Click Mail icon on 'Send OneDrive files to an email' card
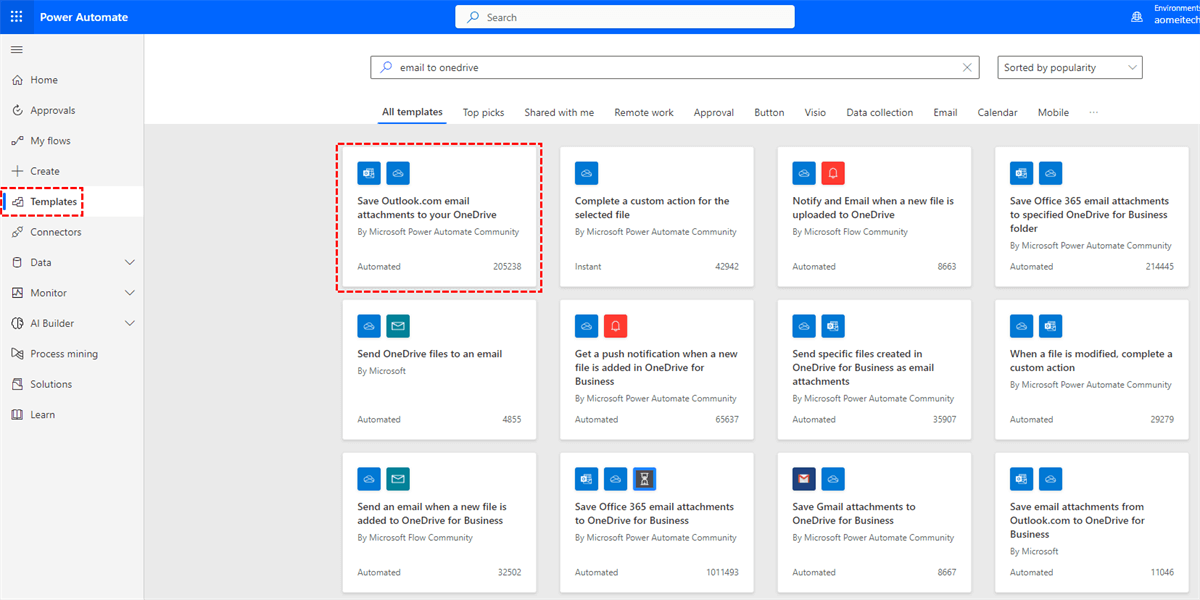1200x600 pixels. (398, 326)
